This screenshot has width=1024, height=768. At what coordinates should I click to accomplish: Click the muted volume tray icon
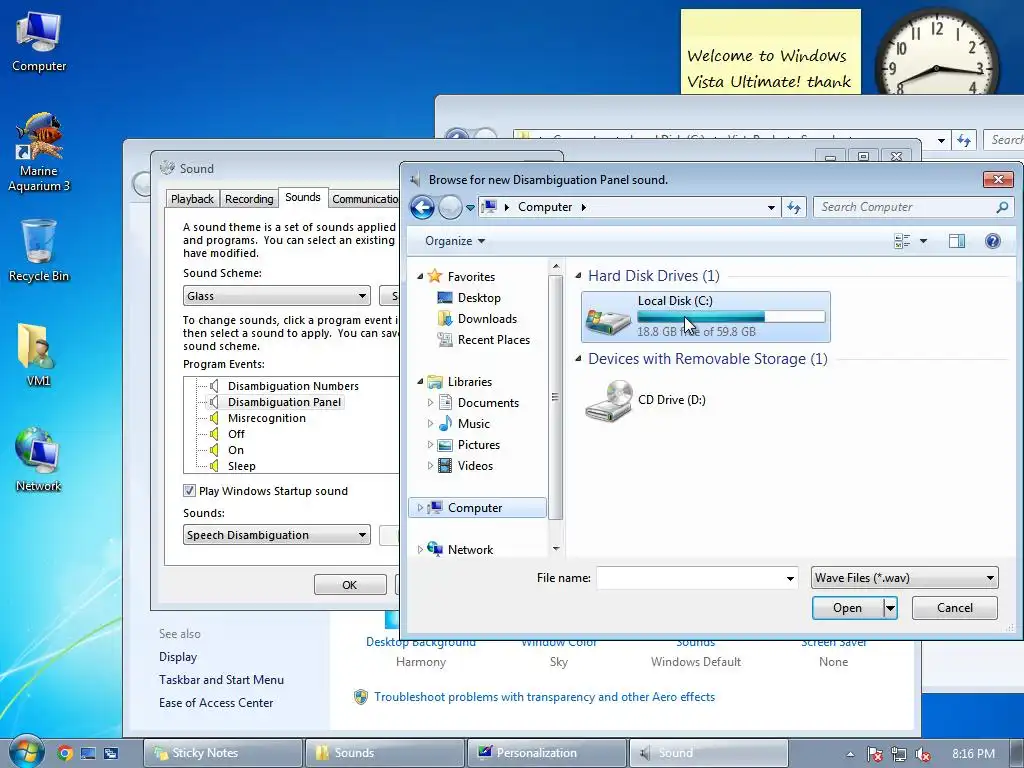click(923, 754)
